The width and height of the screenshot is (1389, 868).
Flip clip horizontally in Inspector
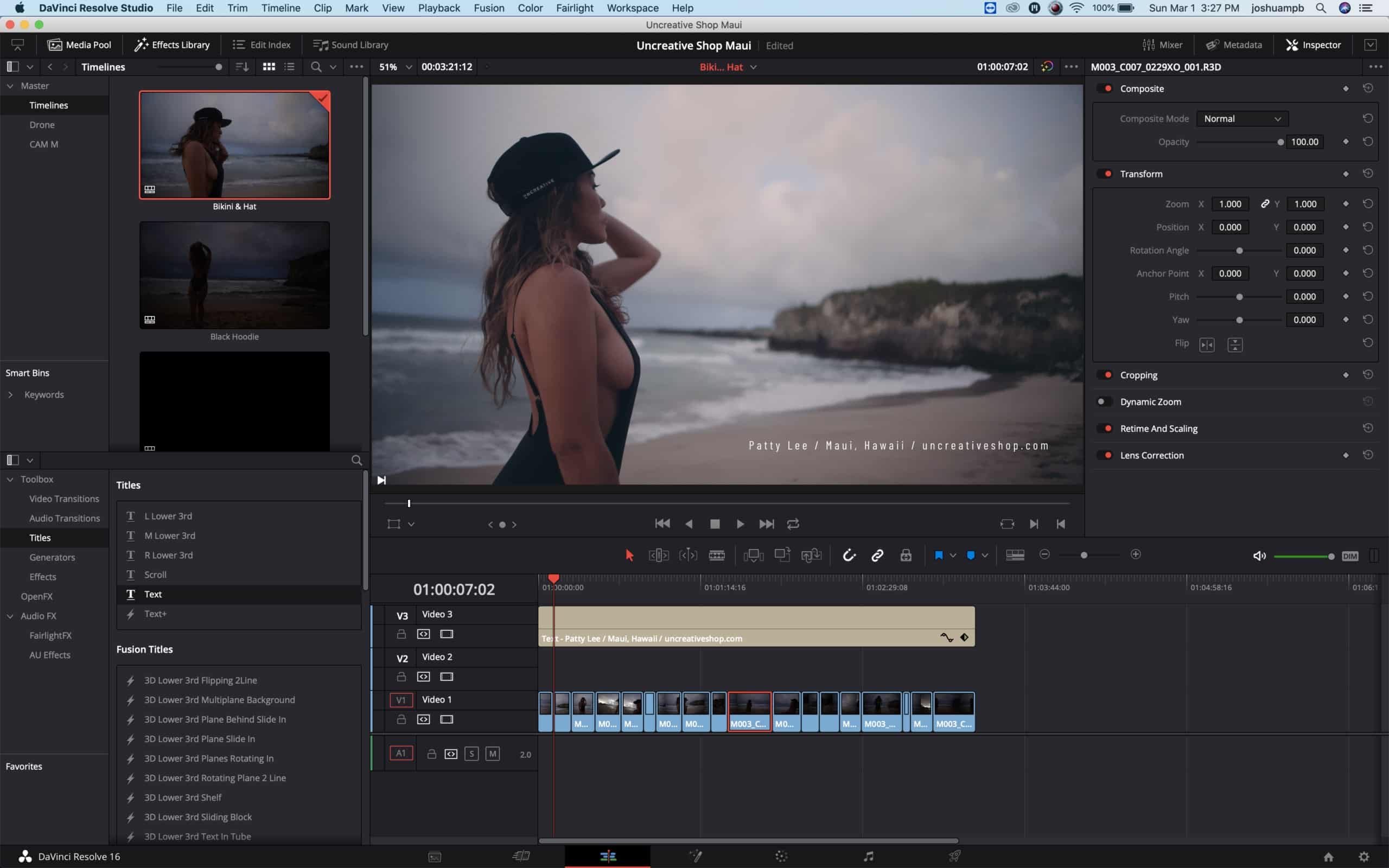pos(1207,344)
